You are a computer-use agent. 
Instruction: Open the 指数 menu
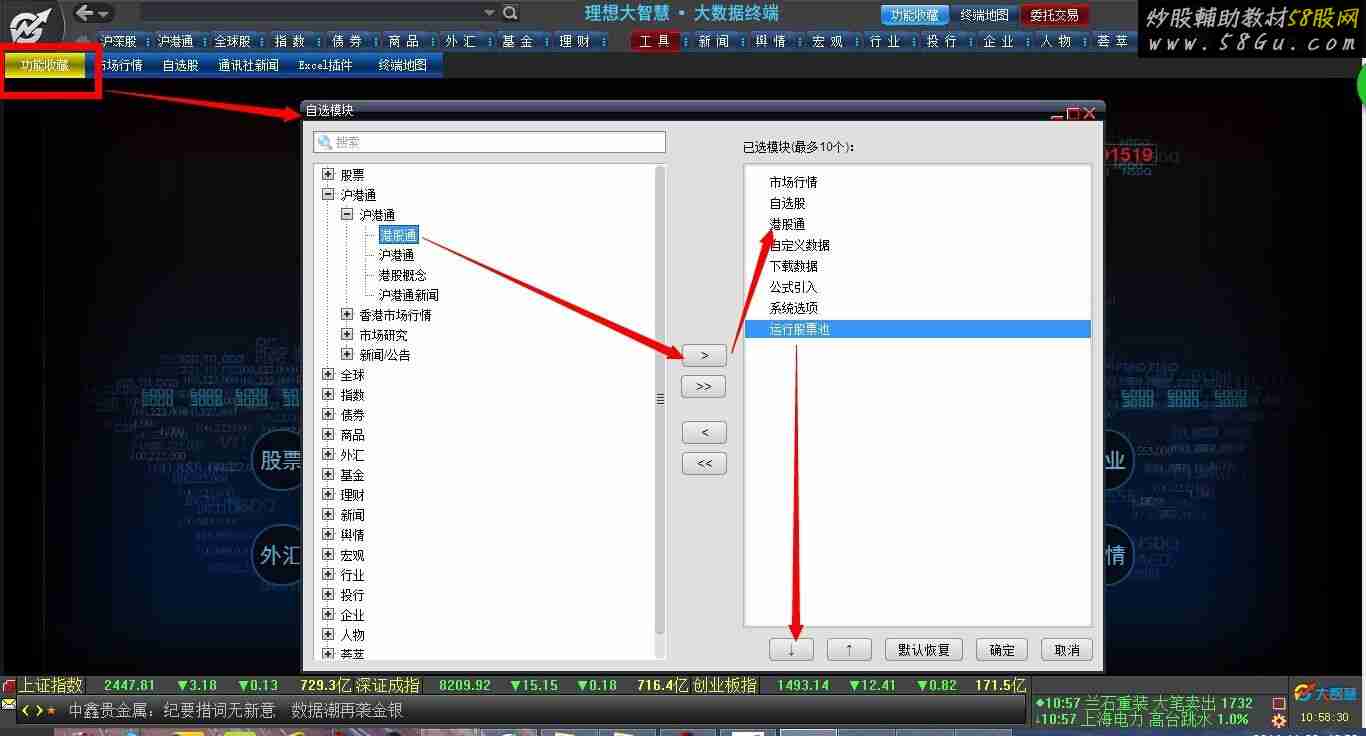click(290, 41)
